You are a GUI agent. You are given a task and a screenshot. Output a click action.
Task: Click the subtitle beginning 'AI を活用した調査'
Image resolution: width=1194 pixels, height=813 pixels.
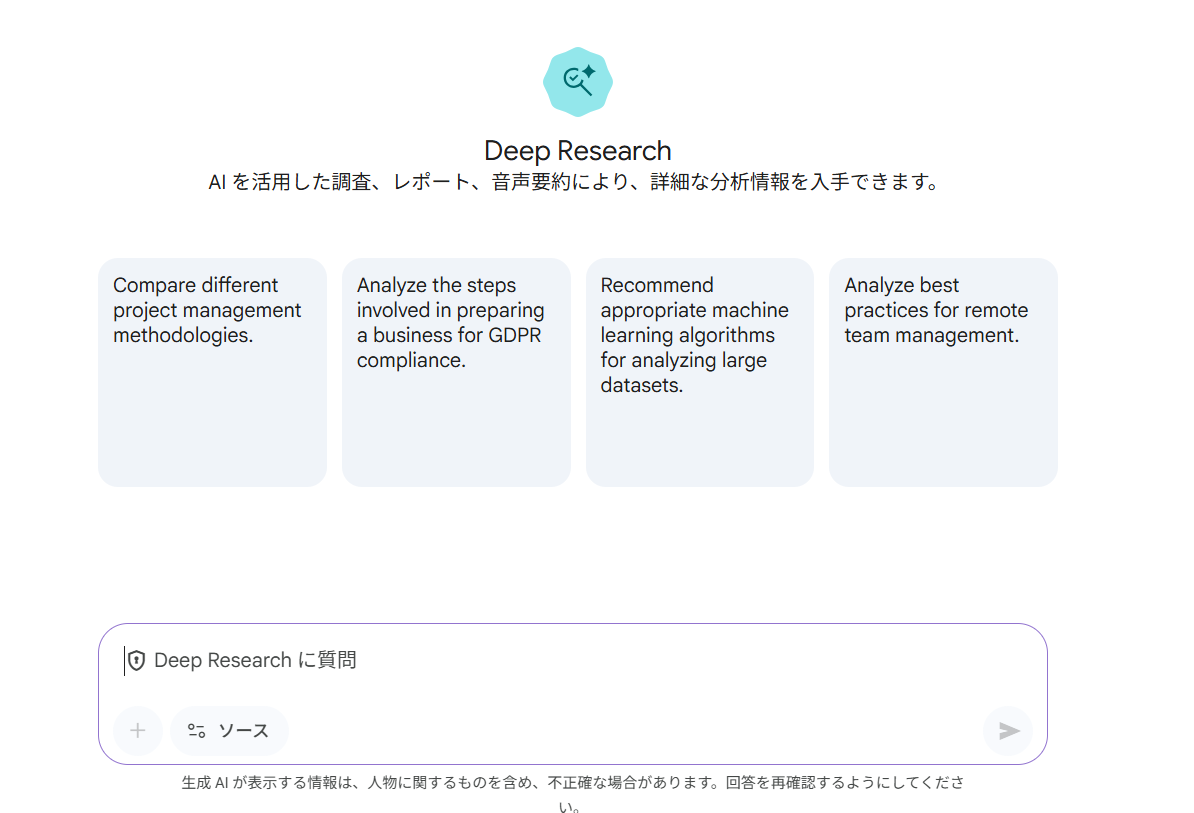pos(575,182)
